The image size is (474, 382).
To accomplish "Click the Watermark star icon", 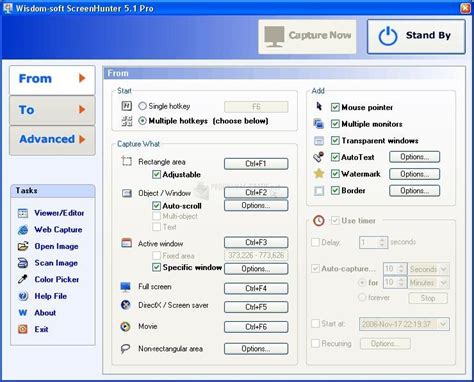I will [x=319, y=173].
